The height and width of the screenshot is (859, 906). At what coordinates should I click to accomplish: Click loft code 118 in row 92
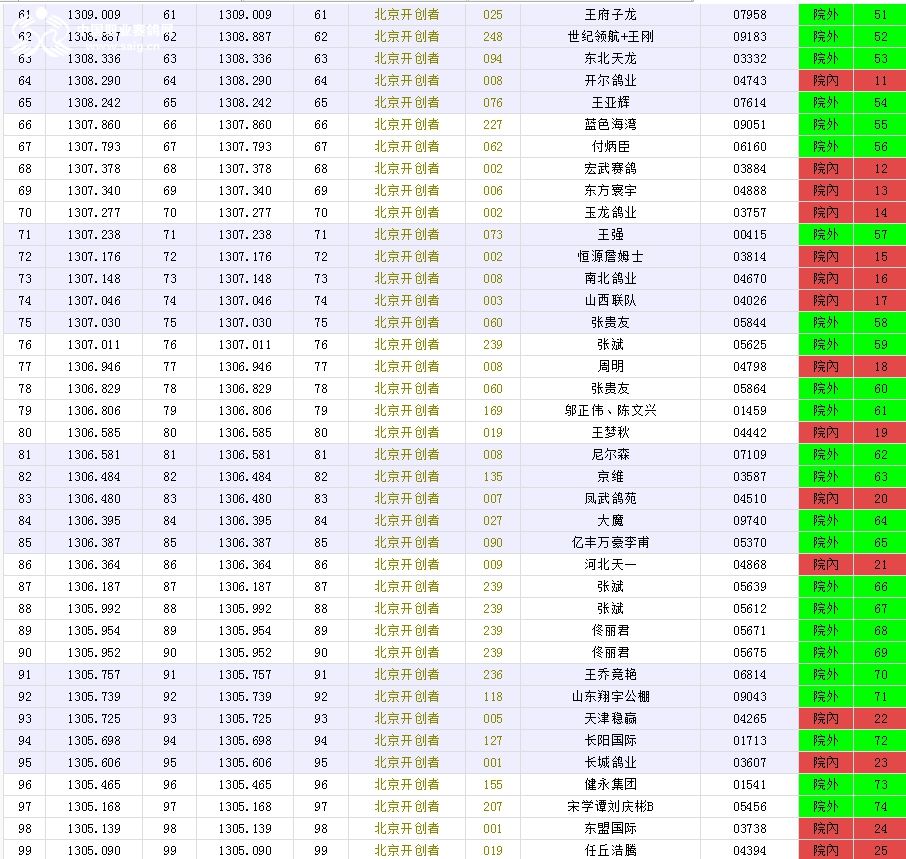click(x=492, y=697)
